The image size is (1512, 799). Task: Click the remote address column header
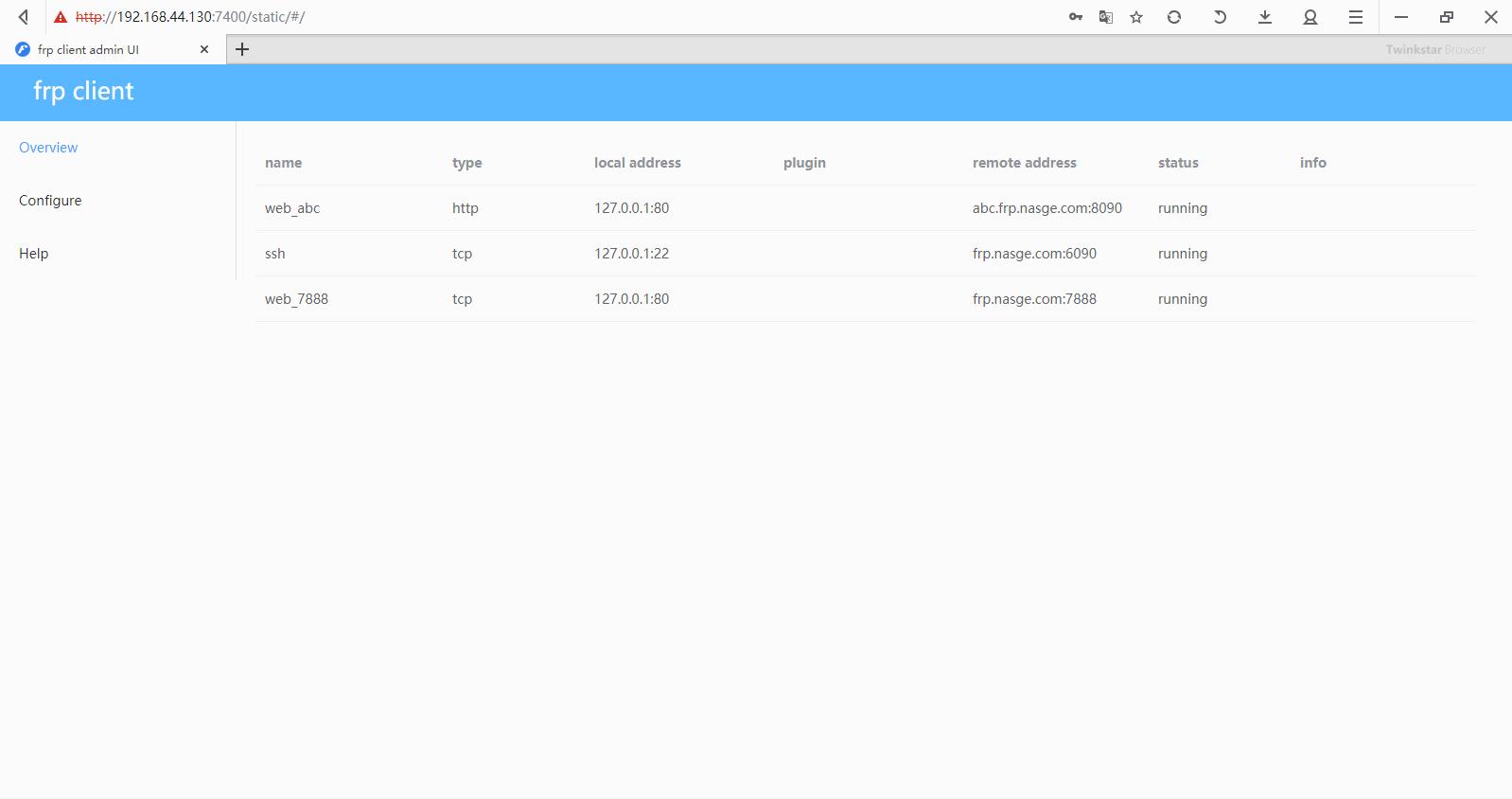click(x=1024, y=163)
